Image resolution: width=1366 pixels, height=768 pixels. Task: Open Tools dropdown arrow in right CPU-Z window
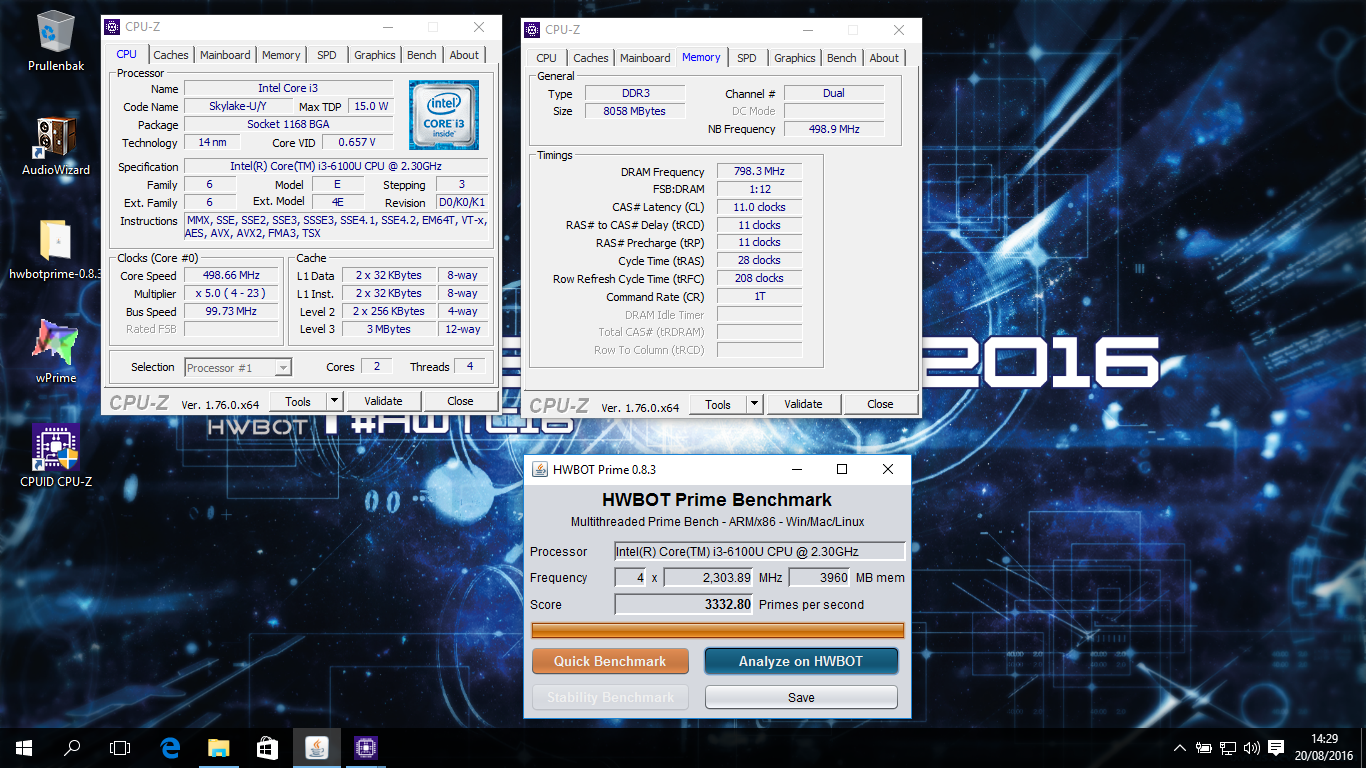click(x=755, y=404)
